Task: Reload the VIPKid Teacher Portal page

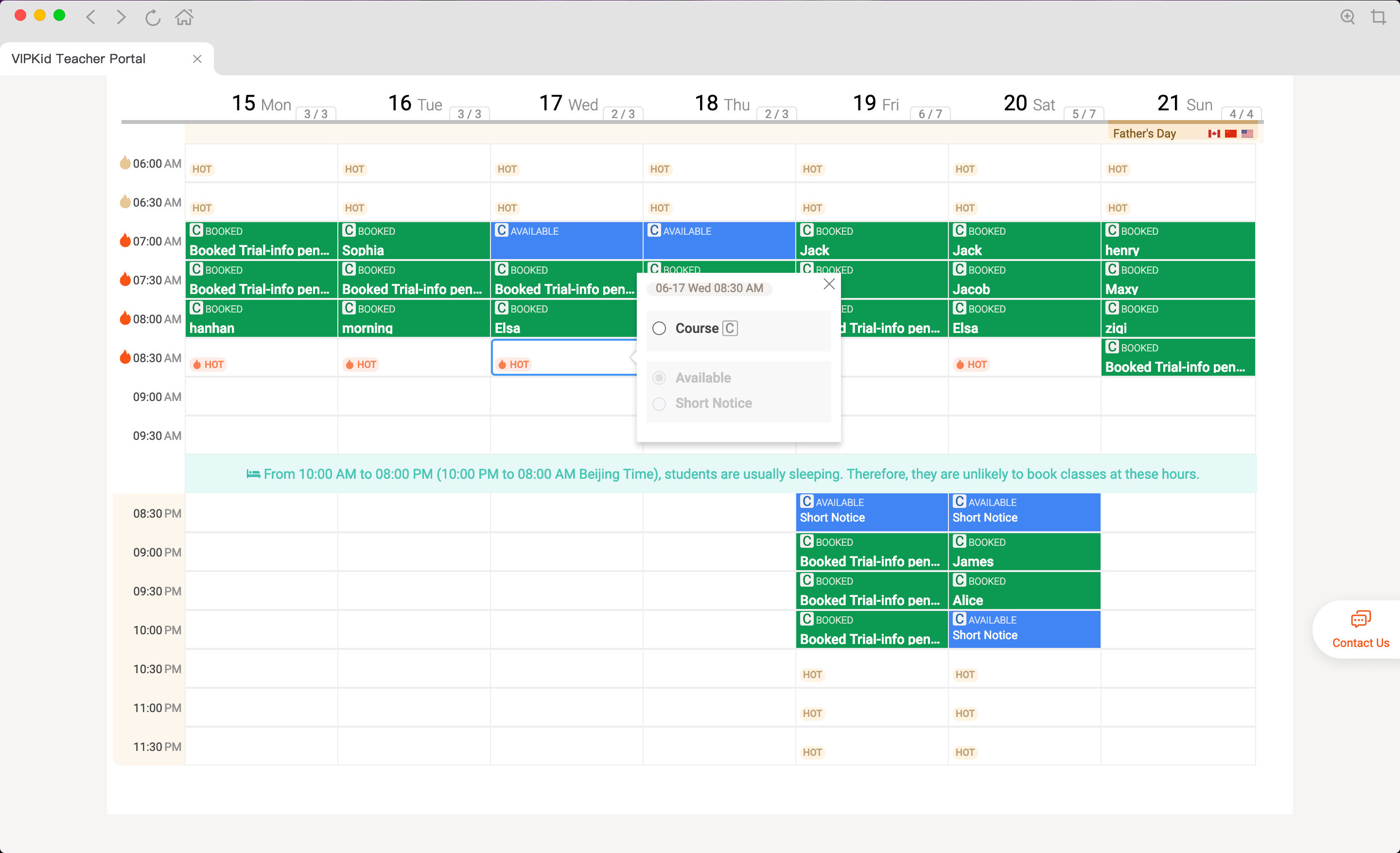Action: coord(152,17)
